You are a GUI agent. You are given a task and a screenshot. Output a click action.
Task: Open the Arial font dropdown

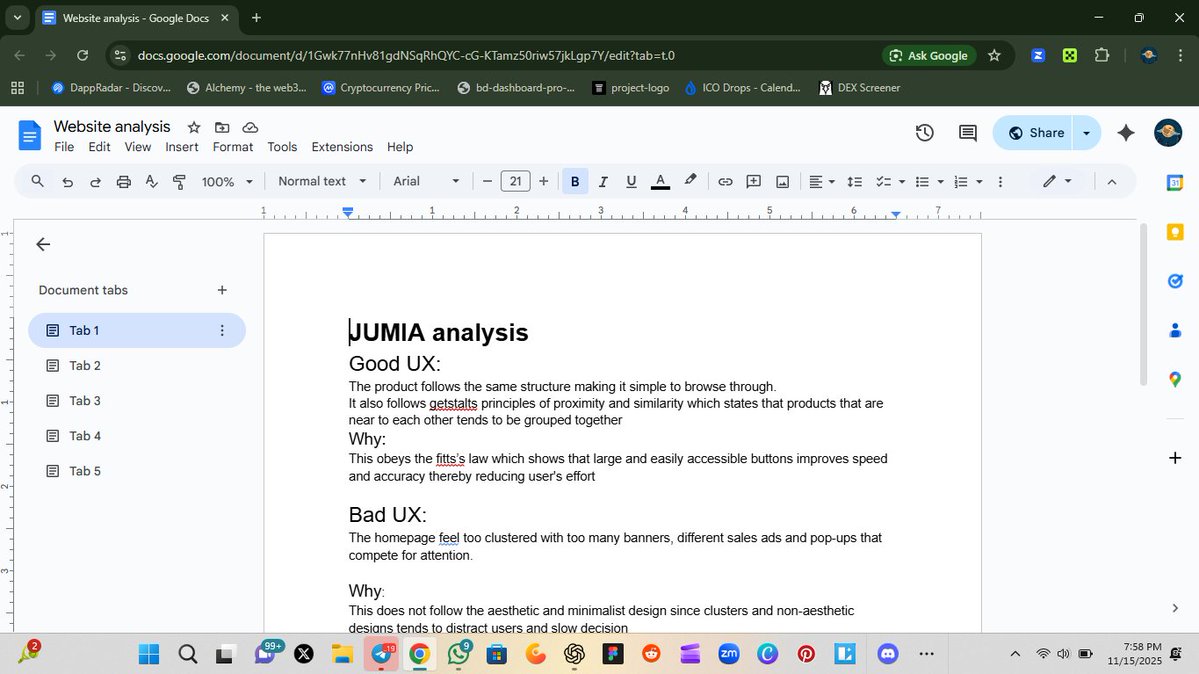click(x=426, y=181)
